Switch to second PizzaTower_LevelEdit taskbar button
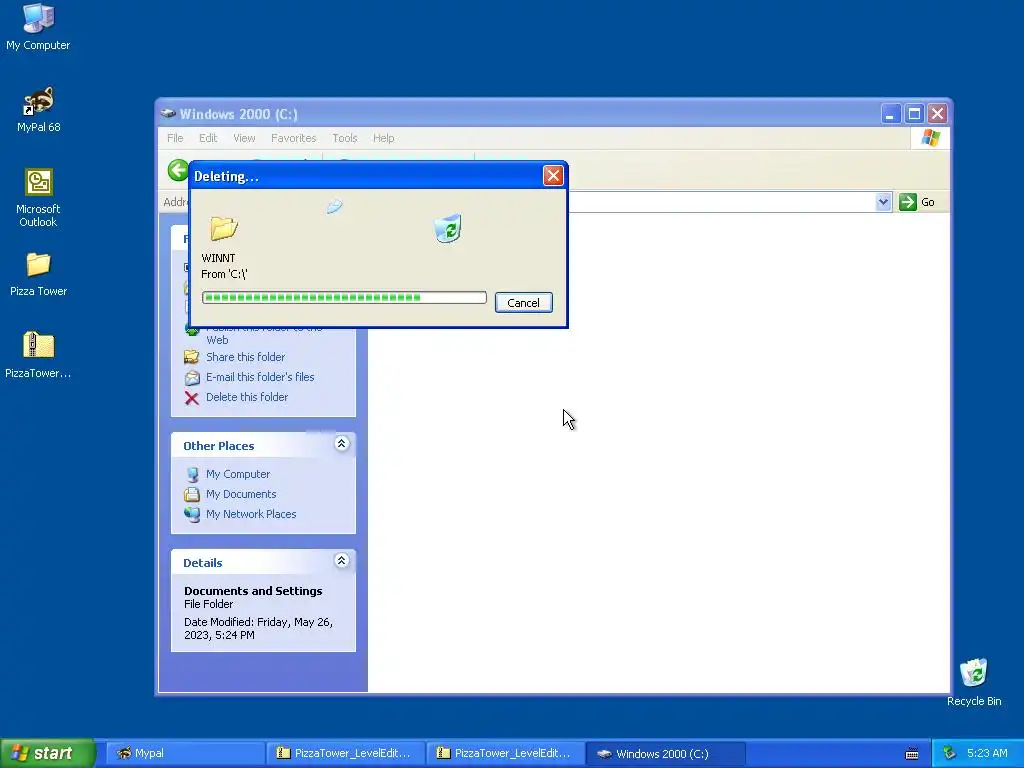This screenshot has height=768, width=1024. pos(505,753)
